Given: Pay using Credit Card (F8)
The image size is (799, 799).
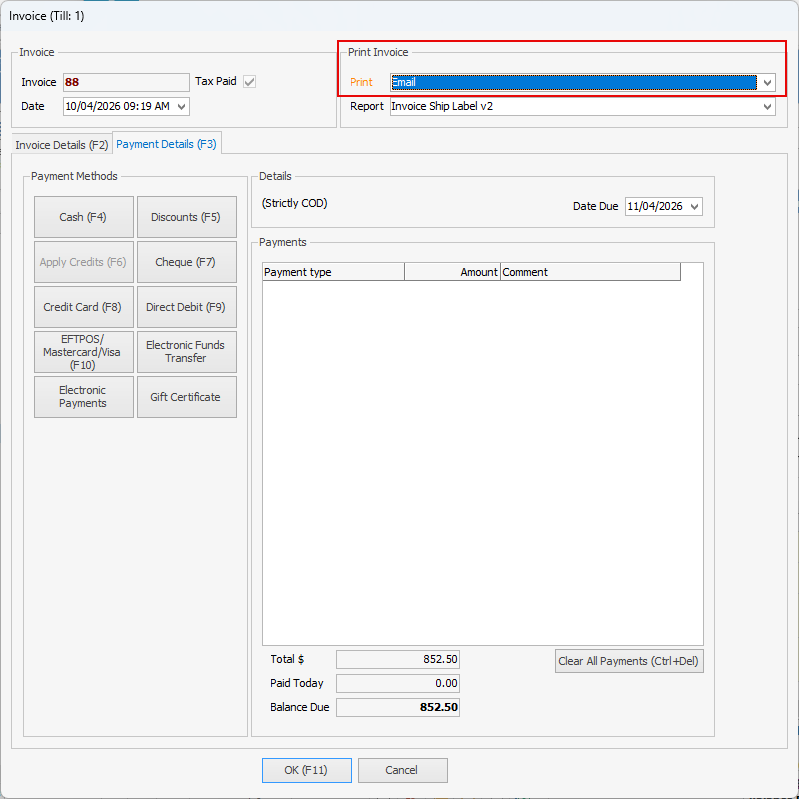Looking at the screenshot, I should point(83,307).
